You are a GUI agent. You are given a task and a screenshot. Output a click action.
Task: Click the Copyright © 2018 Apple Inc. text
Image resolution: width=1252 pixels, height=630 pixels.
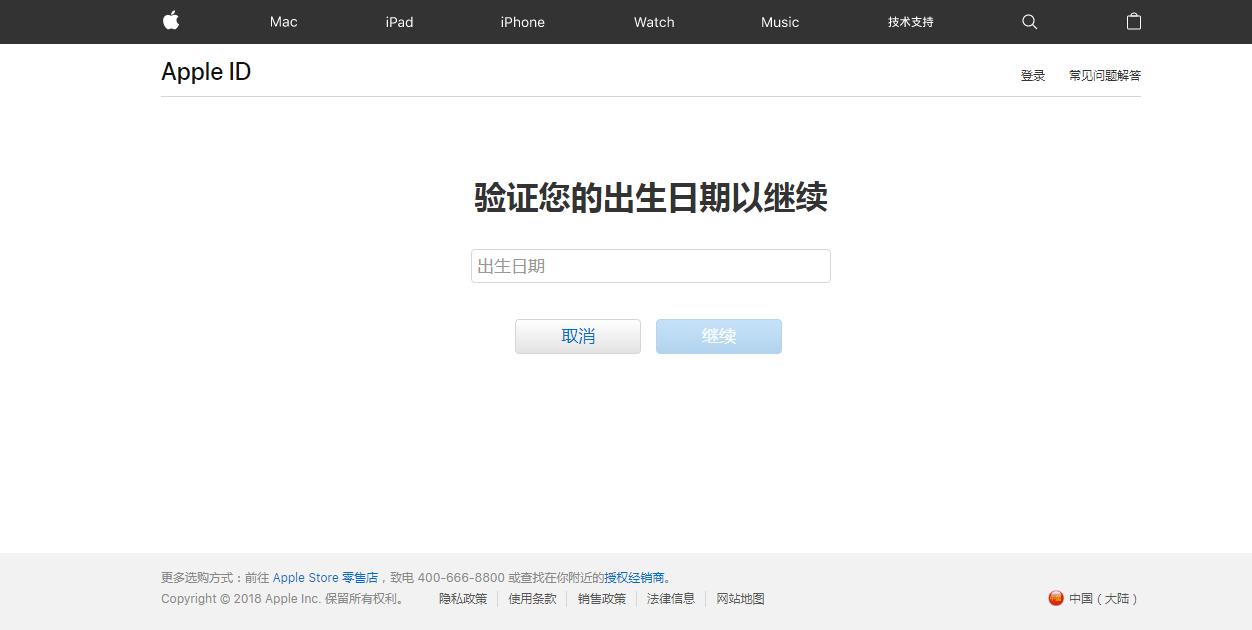pos(241,599)
